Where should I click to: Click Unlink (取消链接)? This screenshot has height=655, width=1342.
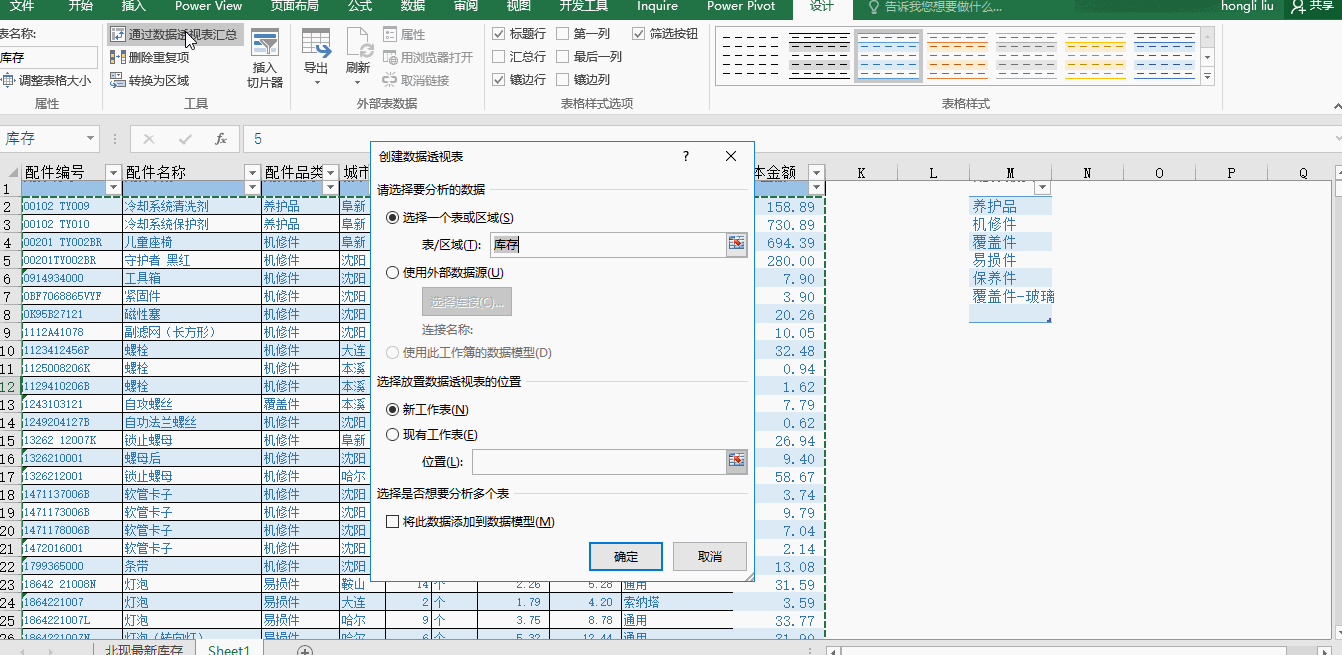(x=416, y=81)
